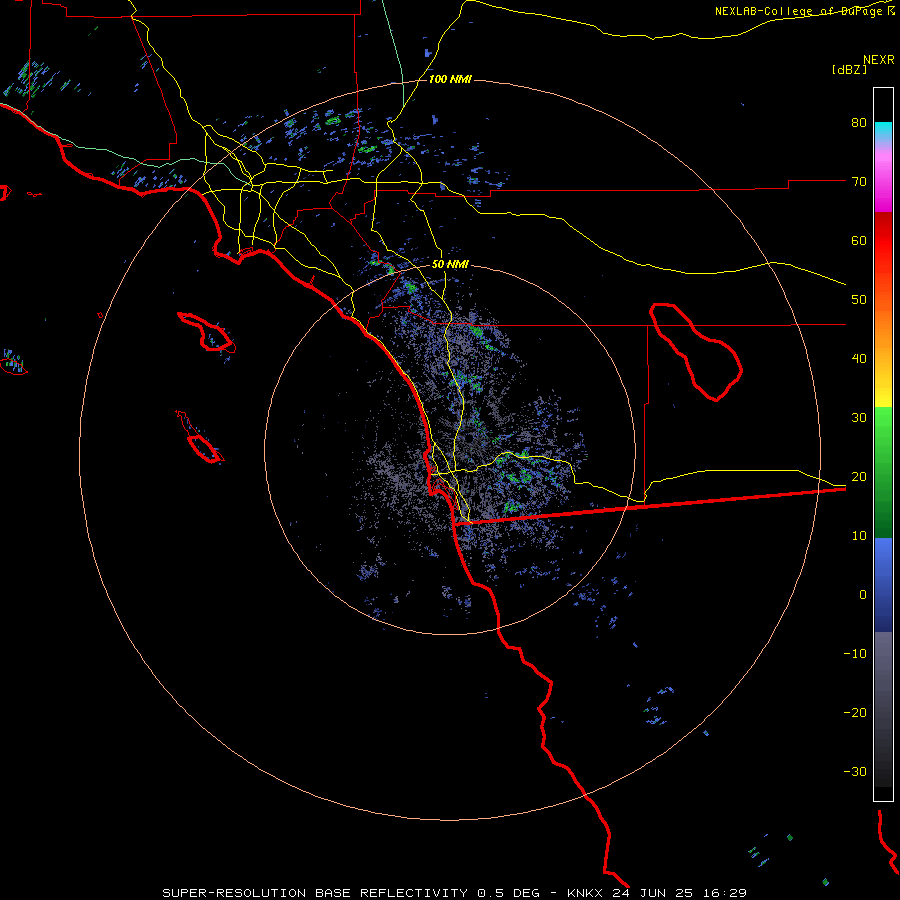Click the 30 value on the dBZ scale
Screen dimensions: 900x900
[859, 418]
